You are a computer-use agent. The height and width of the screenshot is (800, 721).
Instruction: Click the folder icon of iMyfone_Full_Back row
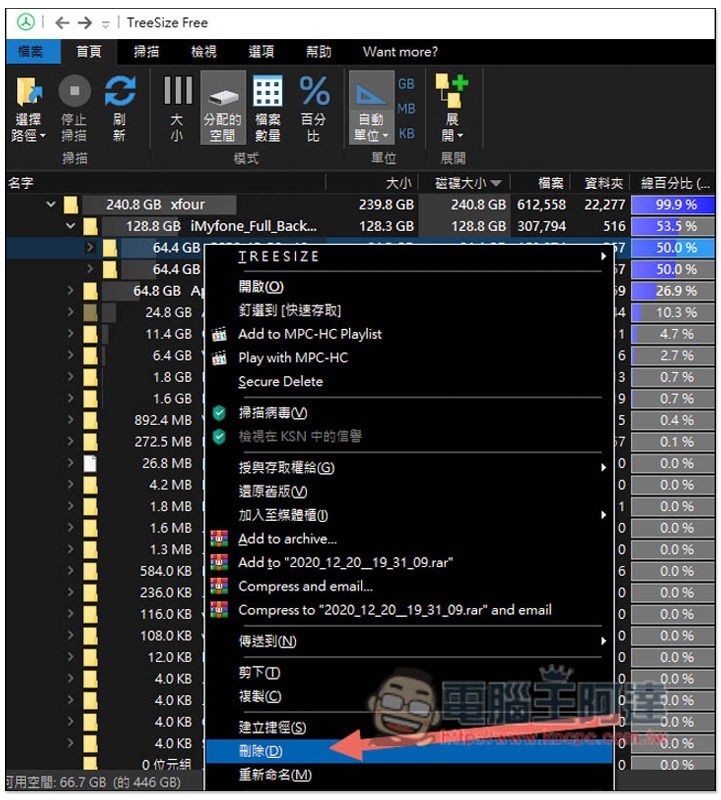90,226
